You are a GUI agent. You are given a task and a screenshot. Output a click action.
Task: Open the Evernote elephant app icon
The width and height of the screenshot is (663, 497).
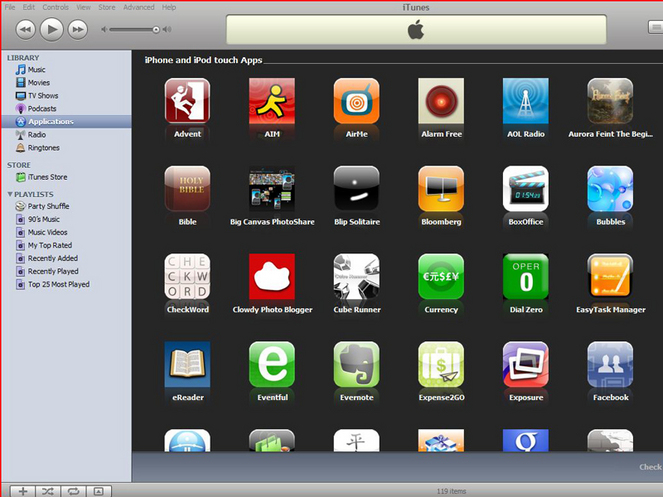point(356,365)
